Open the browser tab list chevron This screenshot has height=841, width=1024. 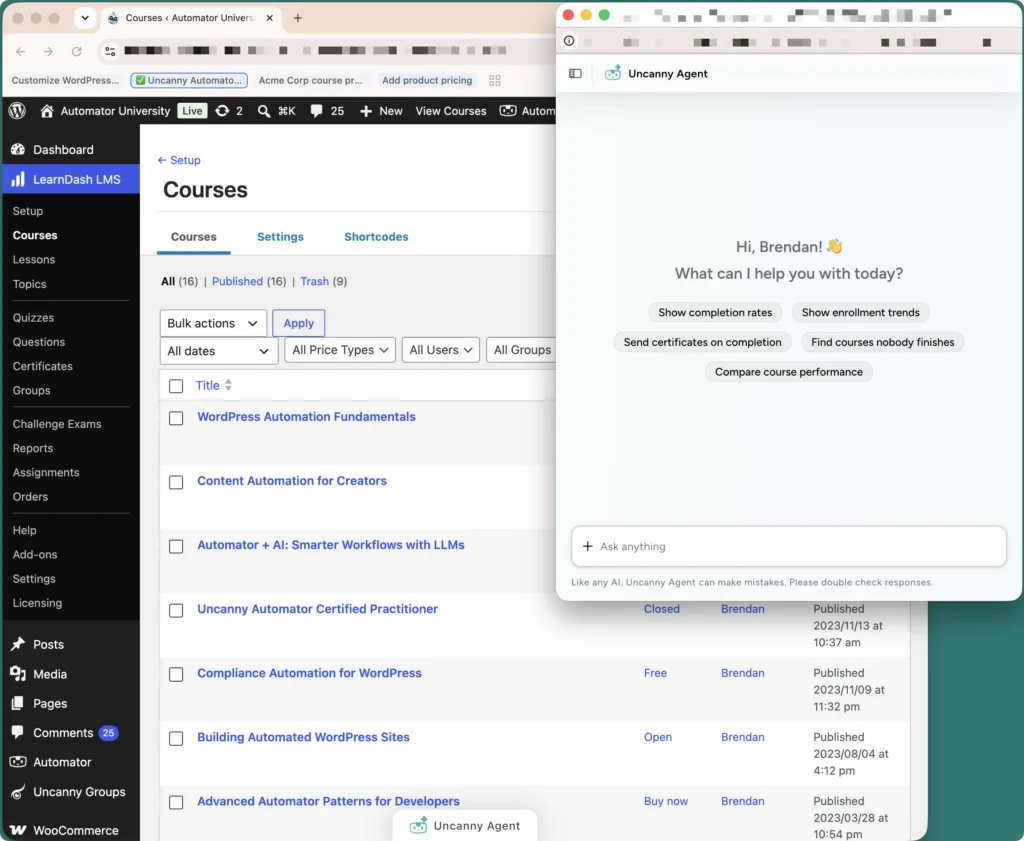[x=85, y=18]
